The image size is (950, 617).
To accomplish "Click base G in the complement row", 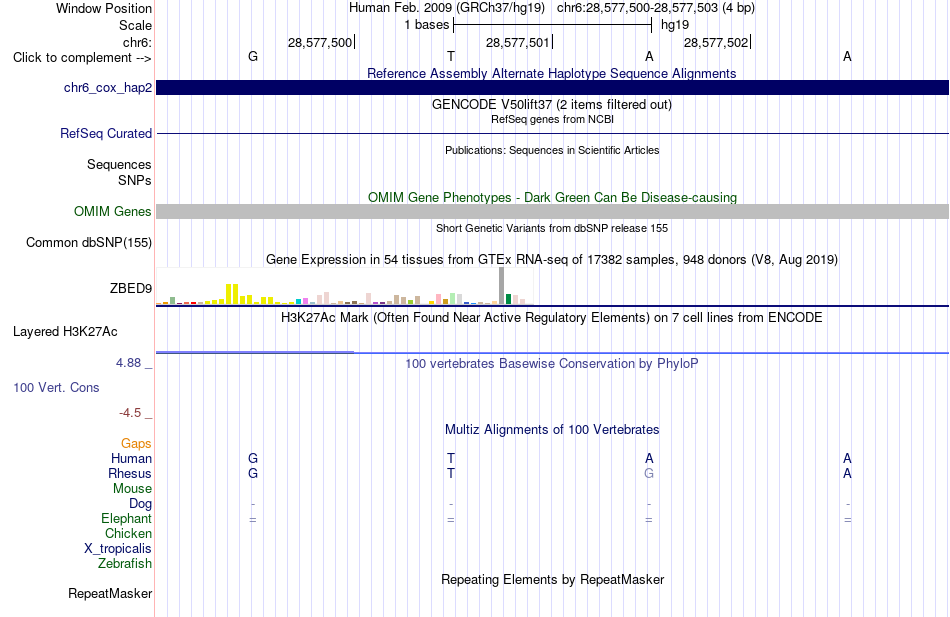I will pos(253,56).
